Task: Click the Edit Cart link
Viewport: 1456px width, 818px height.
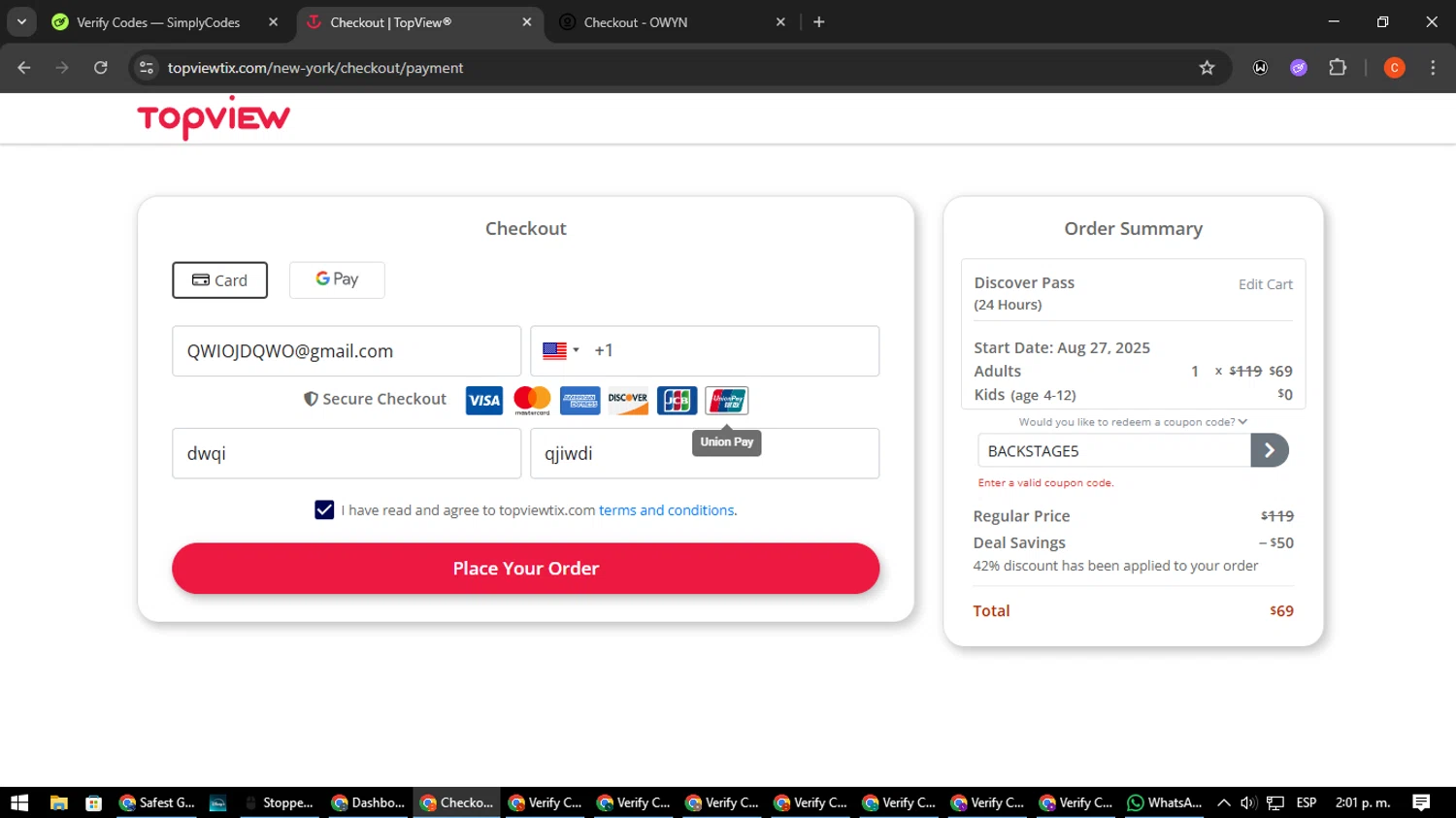Action: click(1265, 284)
